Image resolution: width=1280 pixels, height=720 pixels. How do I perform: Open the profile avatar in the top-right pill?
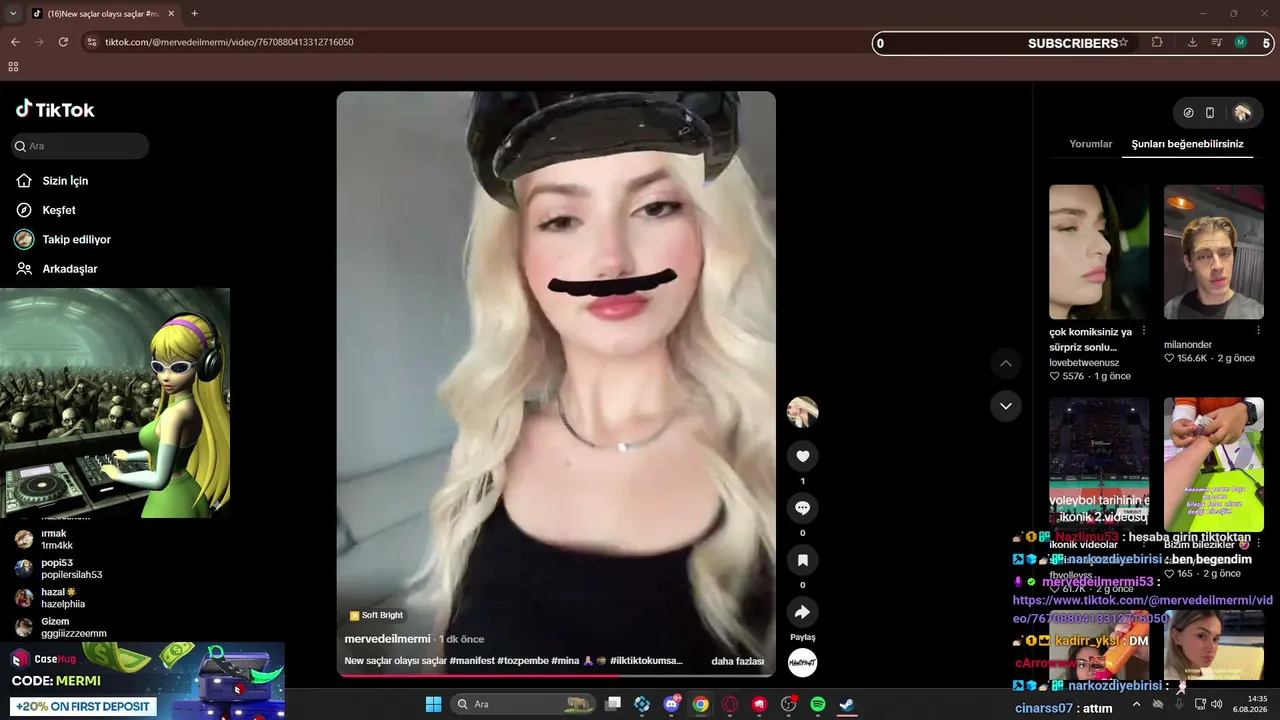[1242, 113]
